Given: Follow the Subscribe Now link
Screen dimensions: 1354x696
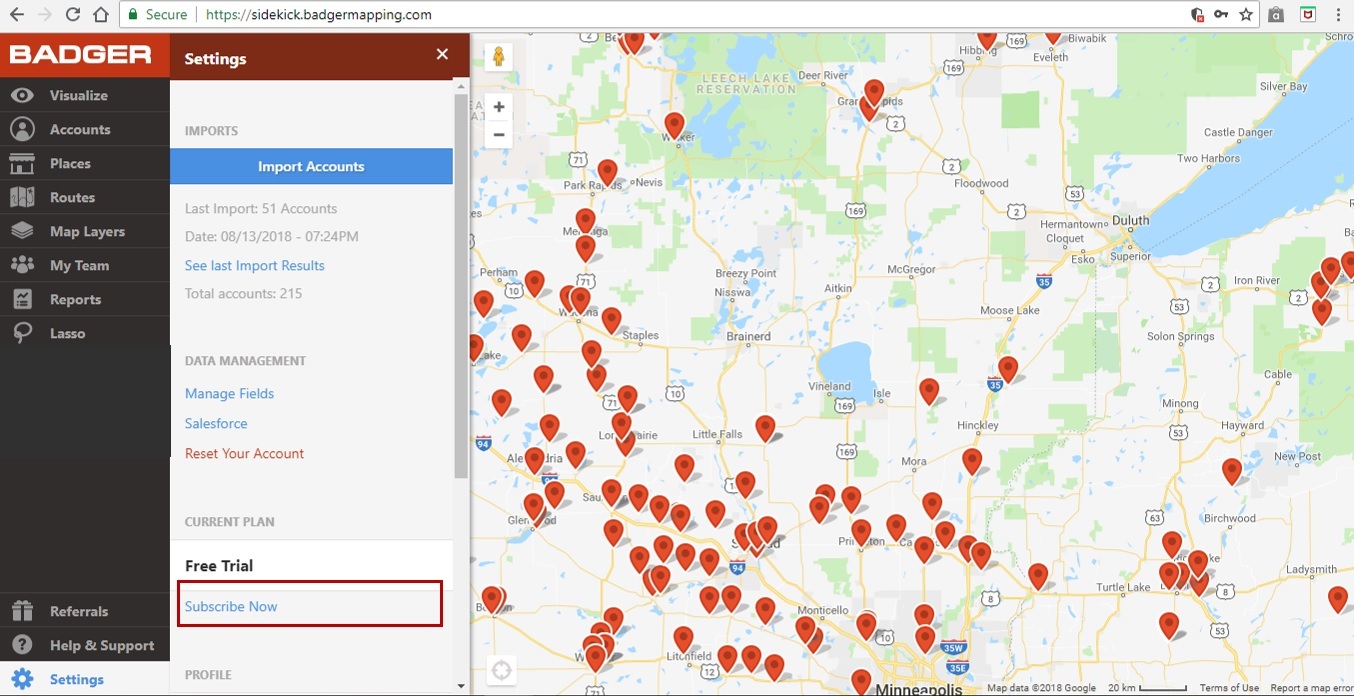Looking at the screenshot, I should pyautogui.click(x=231, y=606).
